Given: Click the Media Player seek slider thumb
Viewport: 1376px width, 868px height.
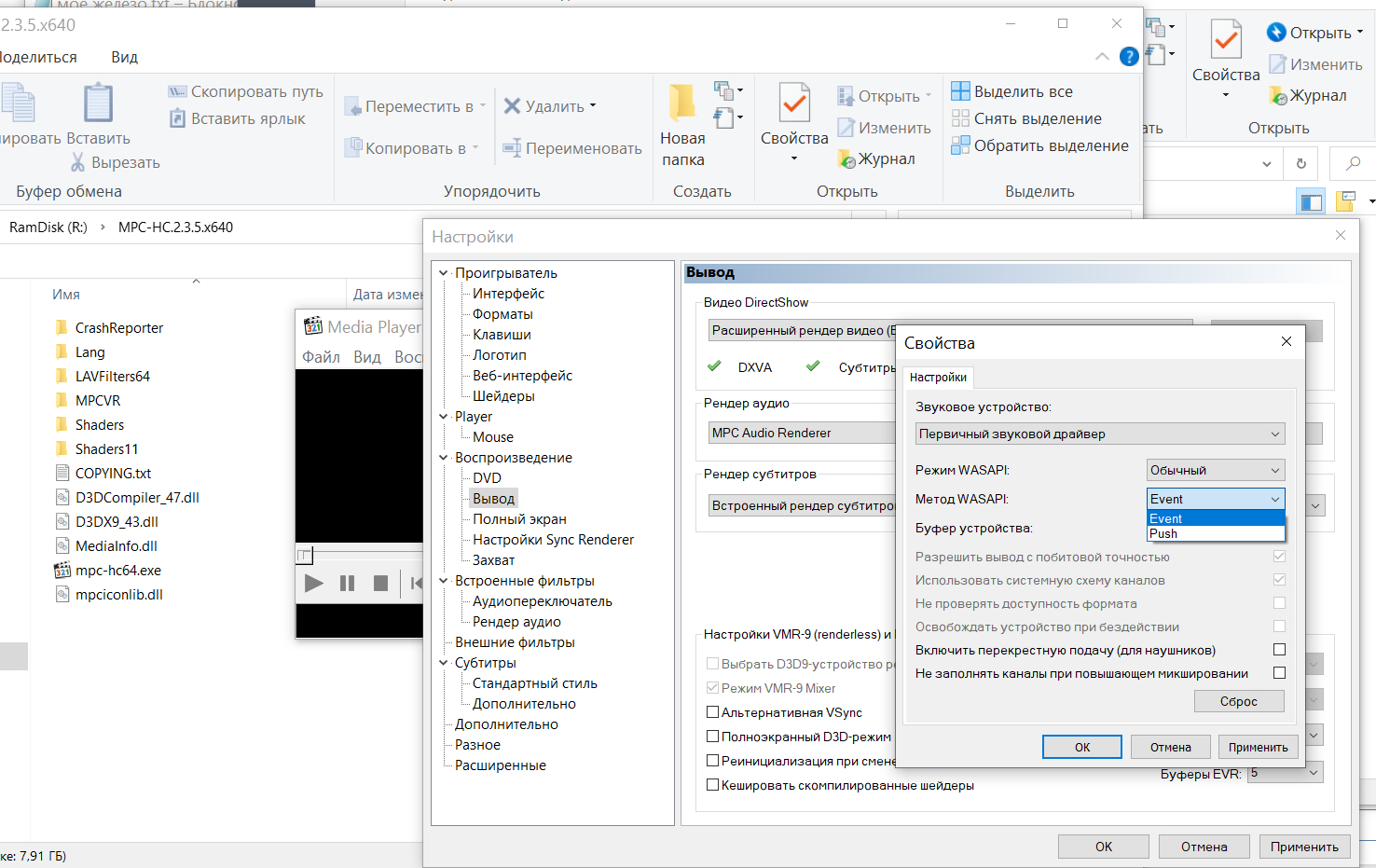Looking at the screenshot, I should click(x=305, y=556).
